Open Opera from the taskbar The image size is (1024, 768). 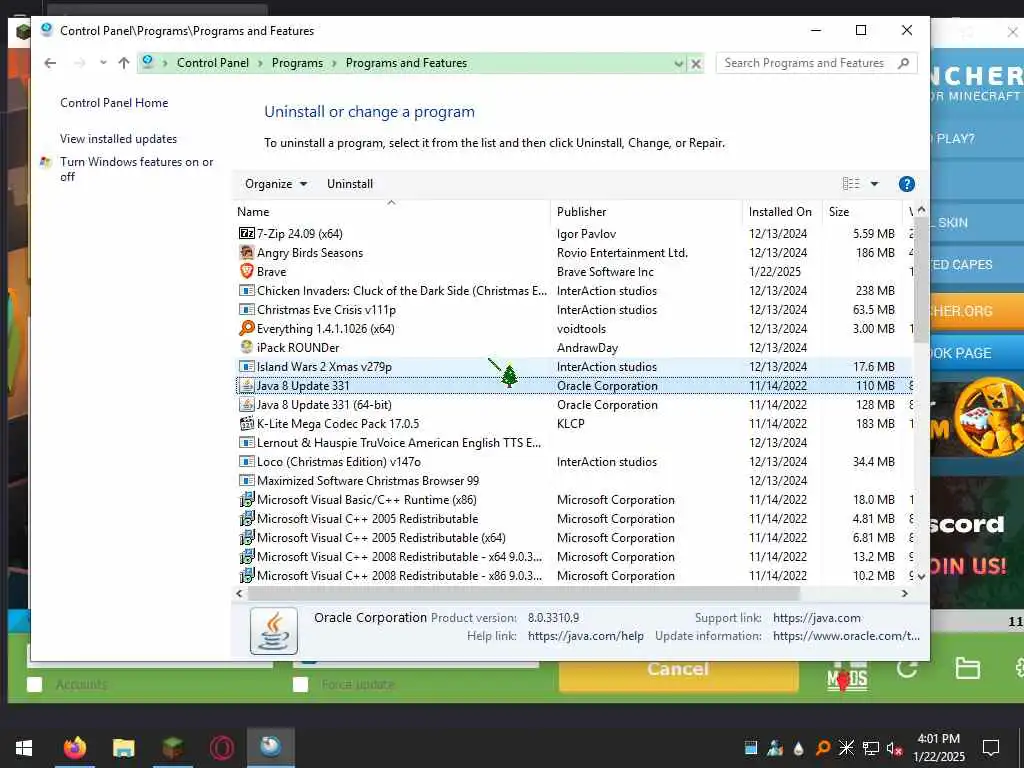click(221, 748)
